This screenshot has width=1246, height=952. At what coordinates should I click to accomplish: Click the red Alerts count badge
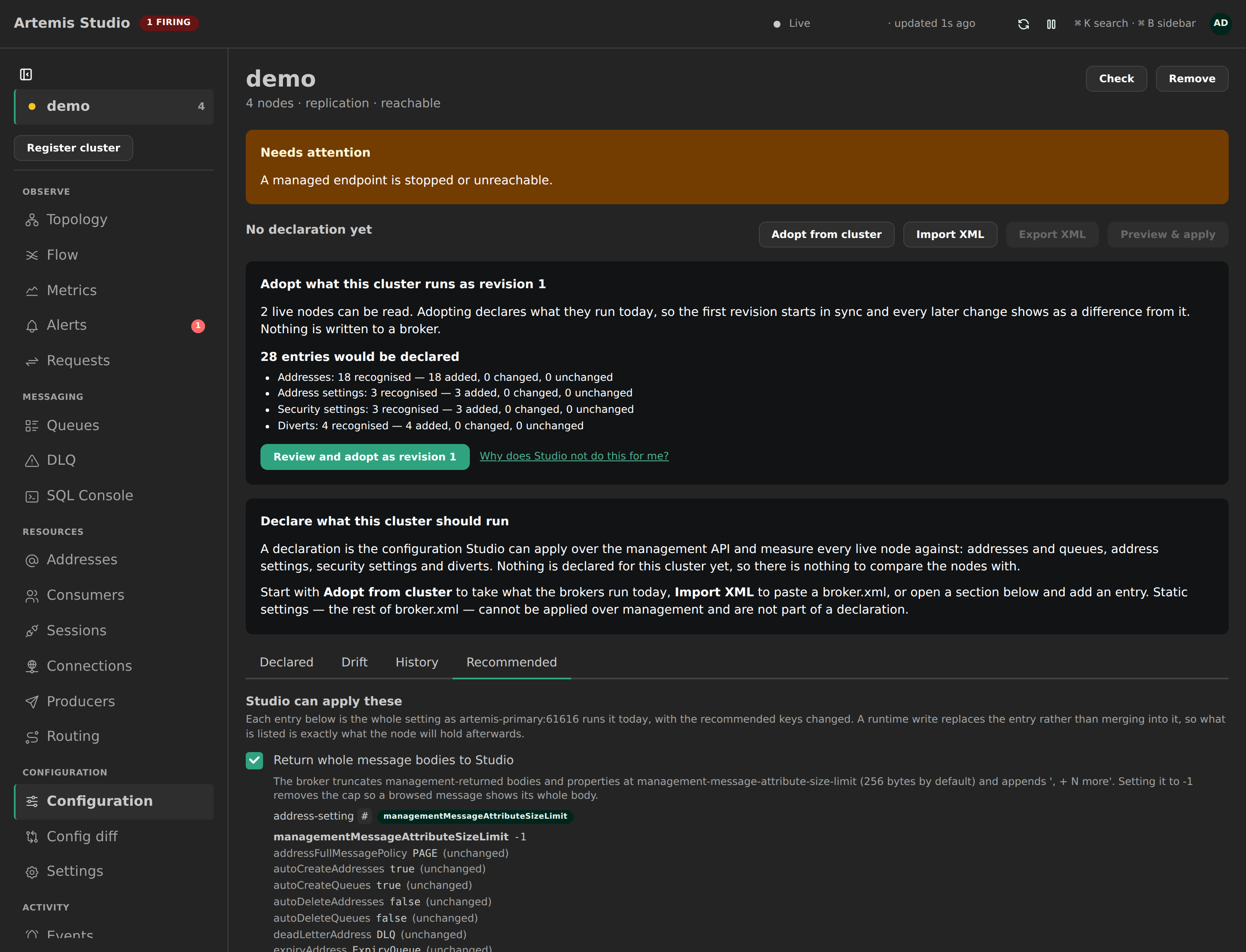(198, 326)
